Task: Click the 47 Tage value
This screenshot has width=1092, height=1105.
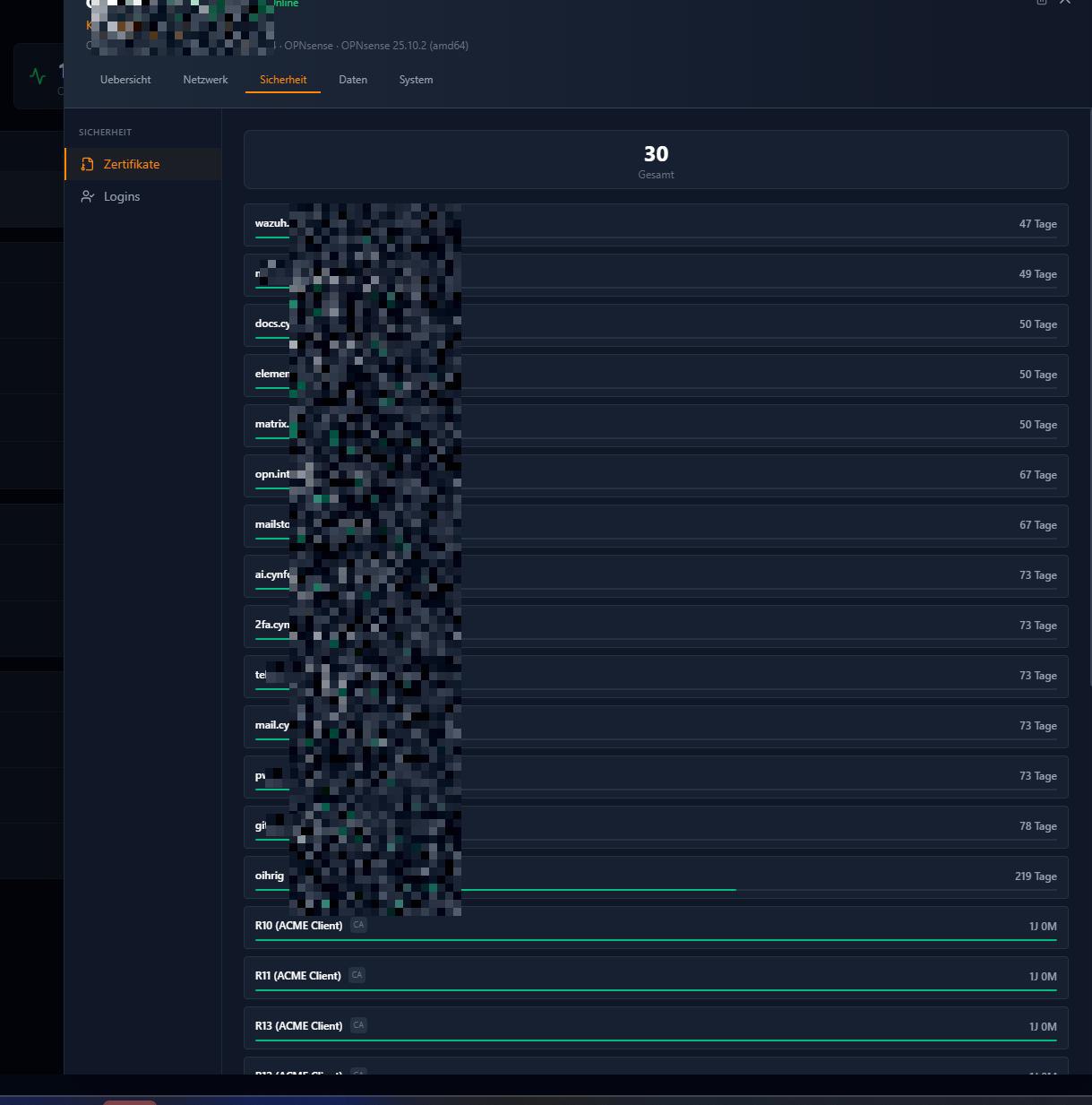Action: (1037, 224)
